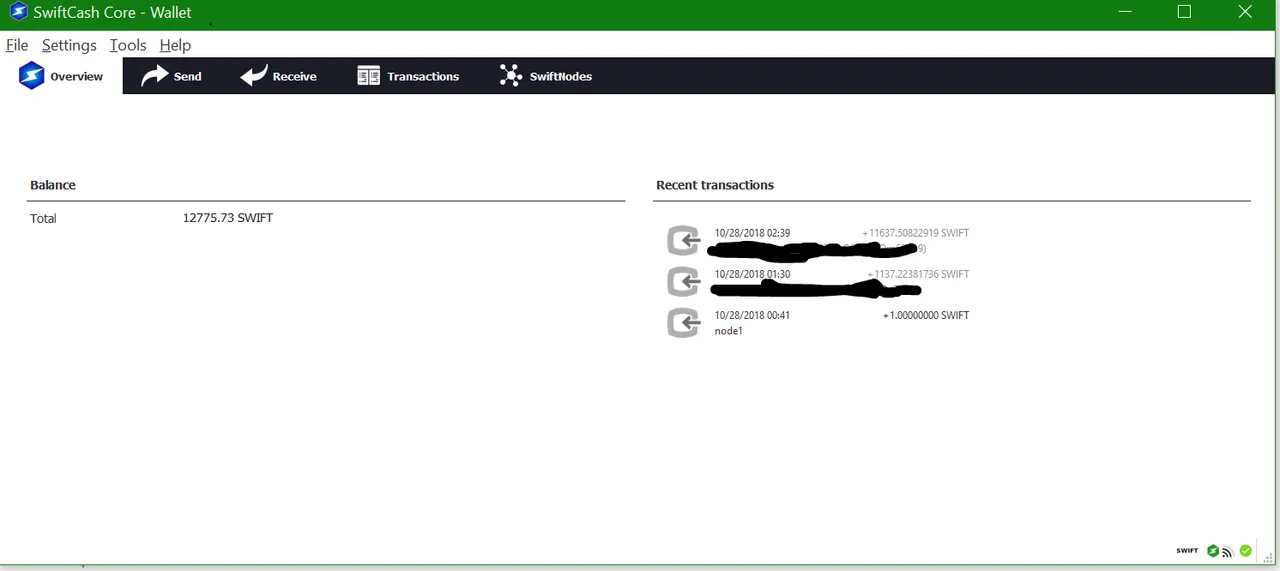Open the Tools menu
Viewport: 1280px width, 571px height.
coord(128,45)
